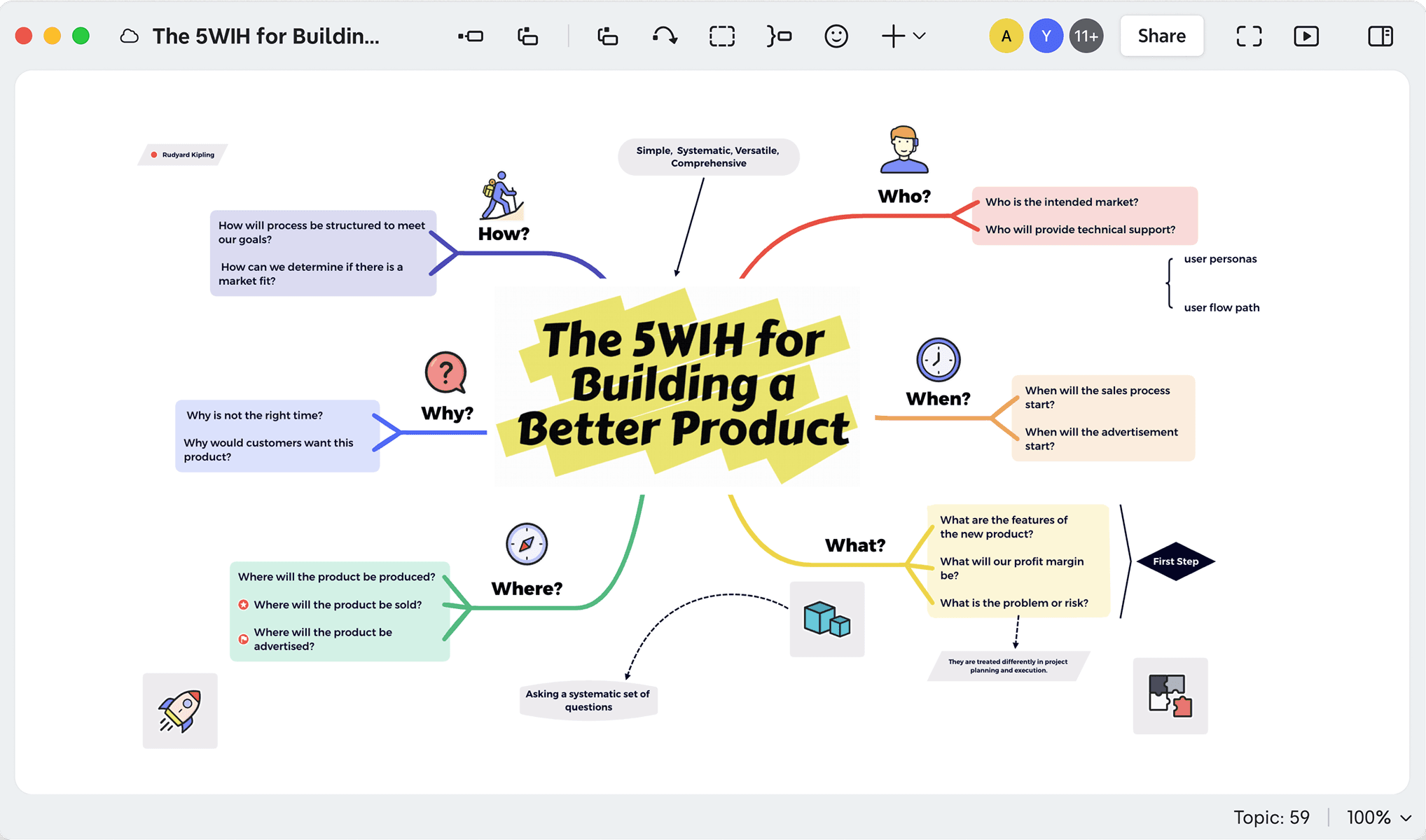Select the First Step diamond node
Screen dimensions: 1426x840
coord(1175,561)
